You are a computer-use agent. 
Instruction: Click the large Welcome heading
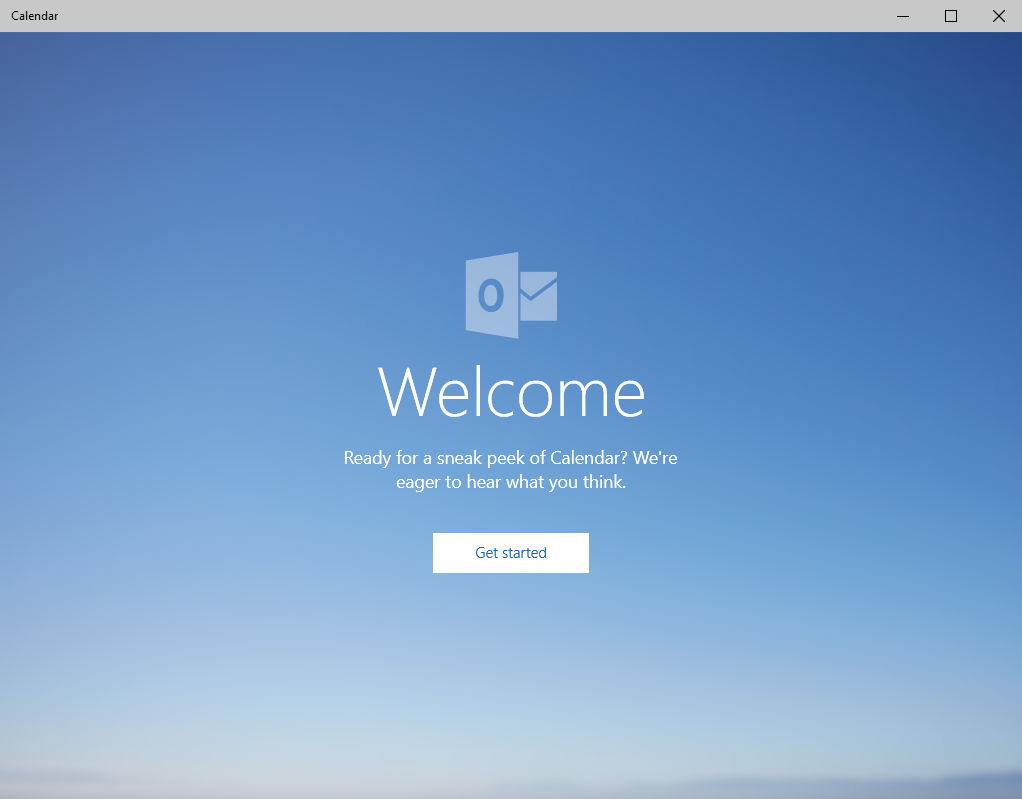point(511,392)
